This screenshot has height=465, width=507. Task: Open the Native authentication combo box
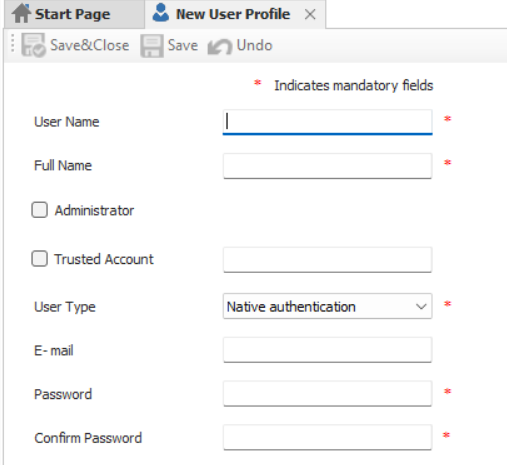(x=327, y=306)
